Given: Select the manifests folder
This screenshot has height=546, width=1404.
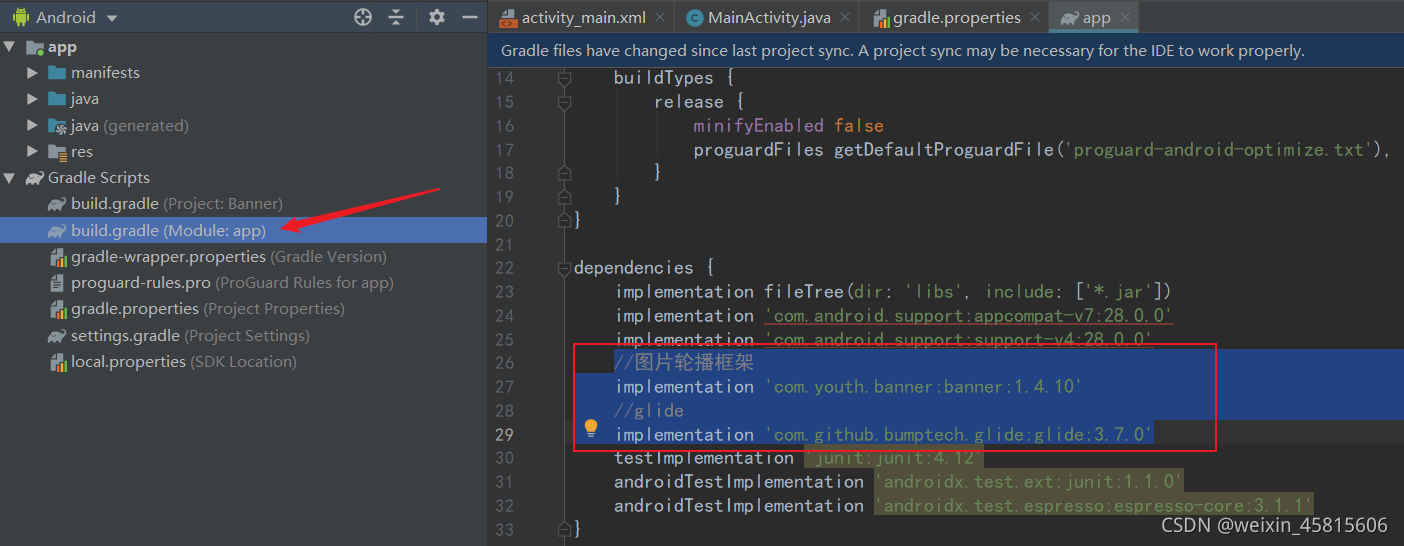Looking at the screenshot, I should [105, 73].
